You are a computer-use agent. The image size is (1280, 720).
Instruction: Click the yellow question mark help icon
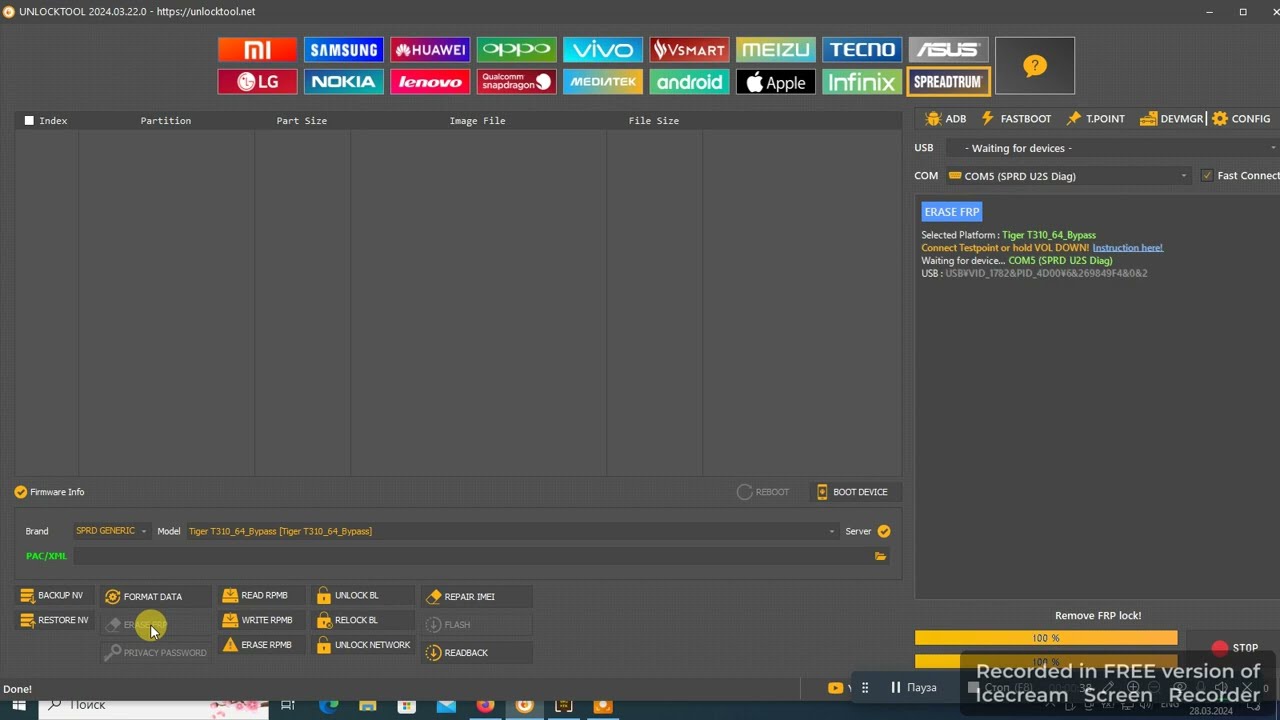(1034, 66)
